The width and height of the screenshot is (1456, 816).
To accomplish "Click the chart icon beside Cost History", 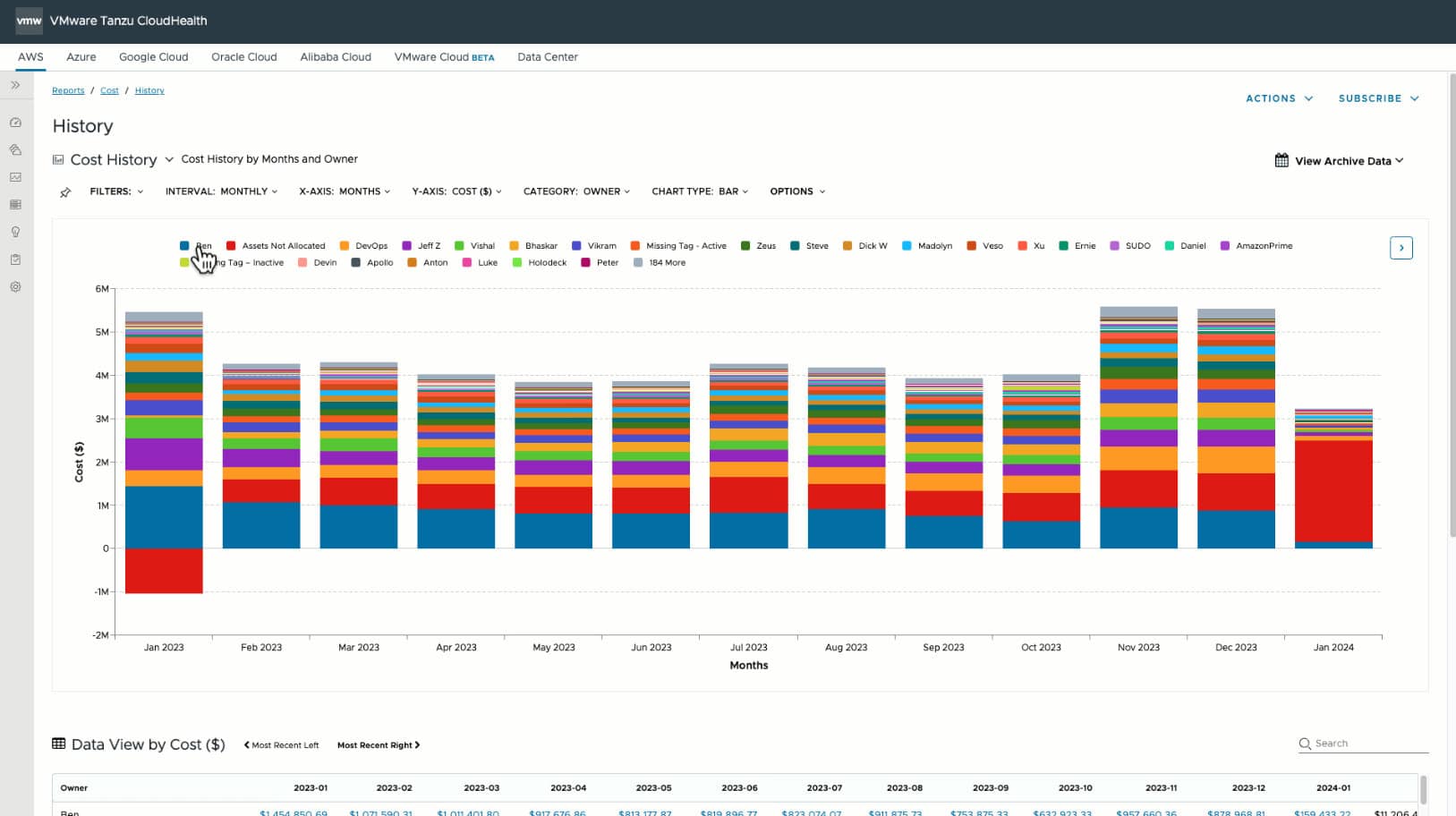I will (58, 159).
